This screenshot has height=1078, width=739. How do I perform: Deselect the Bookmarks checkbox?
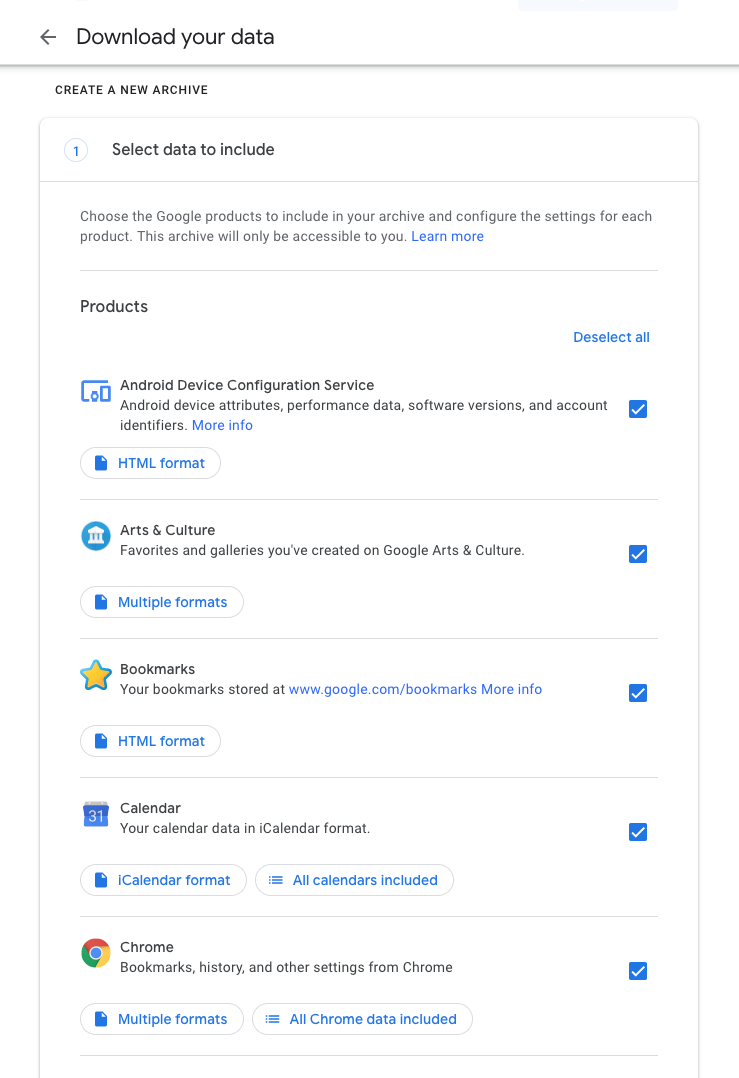(x=638, y=693)
